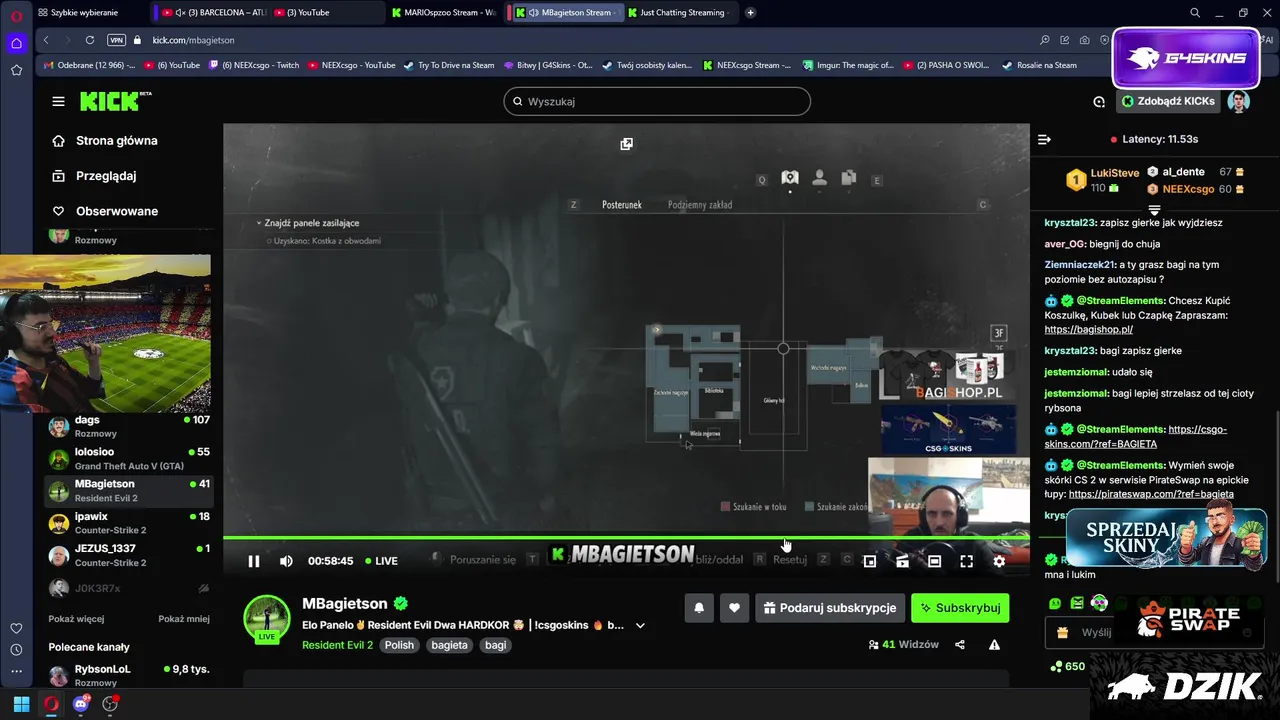Open Resident Evil 2 category link
1280x720 pixels.
tap(337, 645)
